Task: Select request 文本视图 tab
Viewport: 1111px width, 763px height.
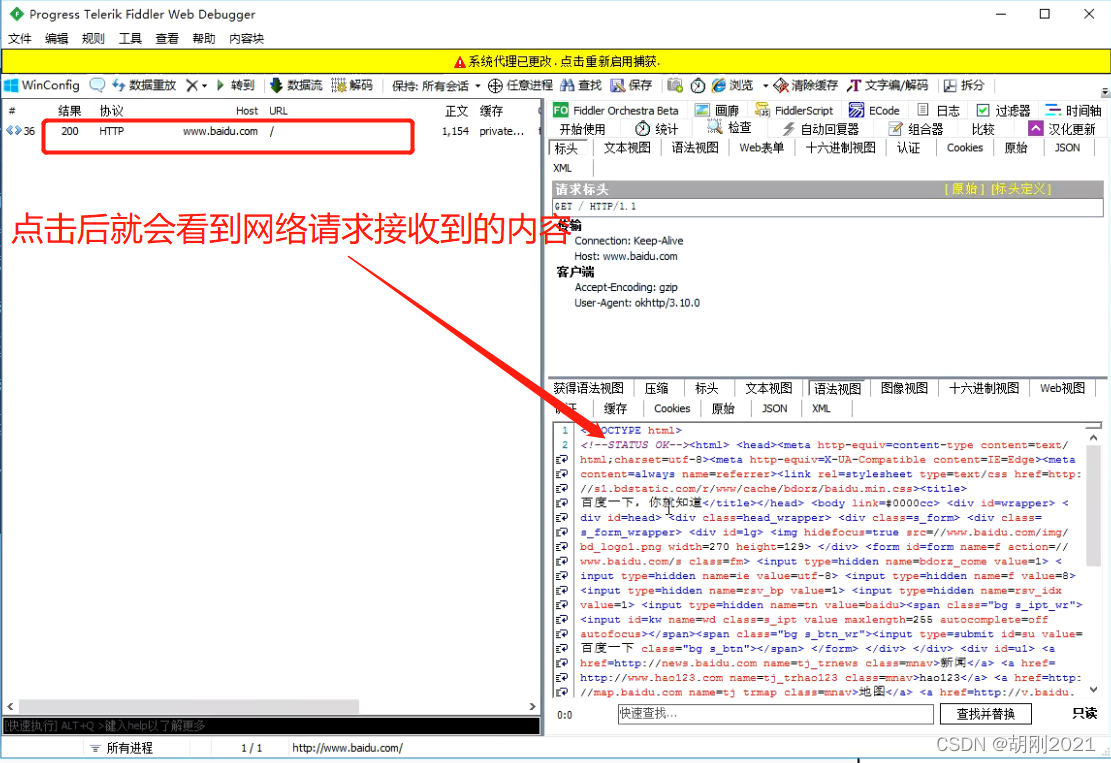Action: coord(627,147)
